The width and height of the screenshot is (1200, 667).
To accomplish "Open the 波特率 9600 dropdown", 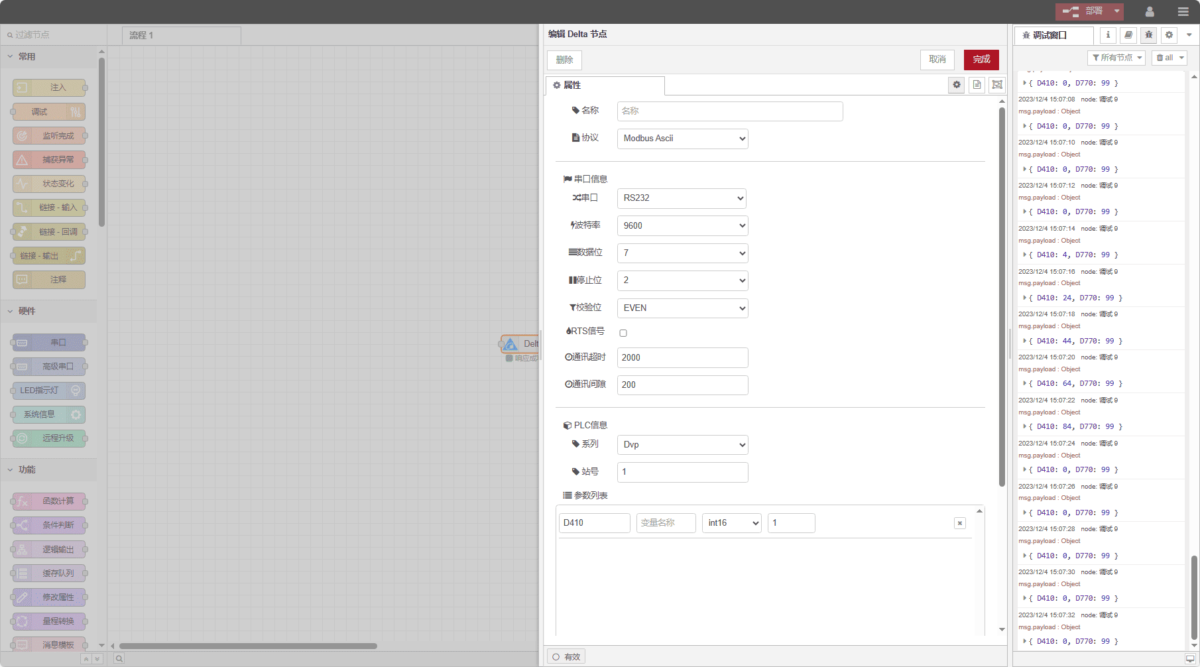I will coord(682,226).
